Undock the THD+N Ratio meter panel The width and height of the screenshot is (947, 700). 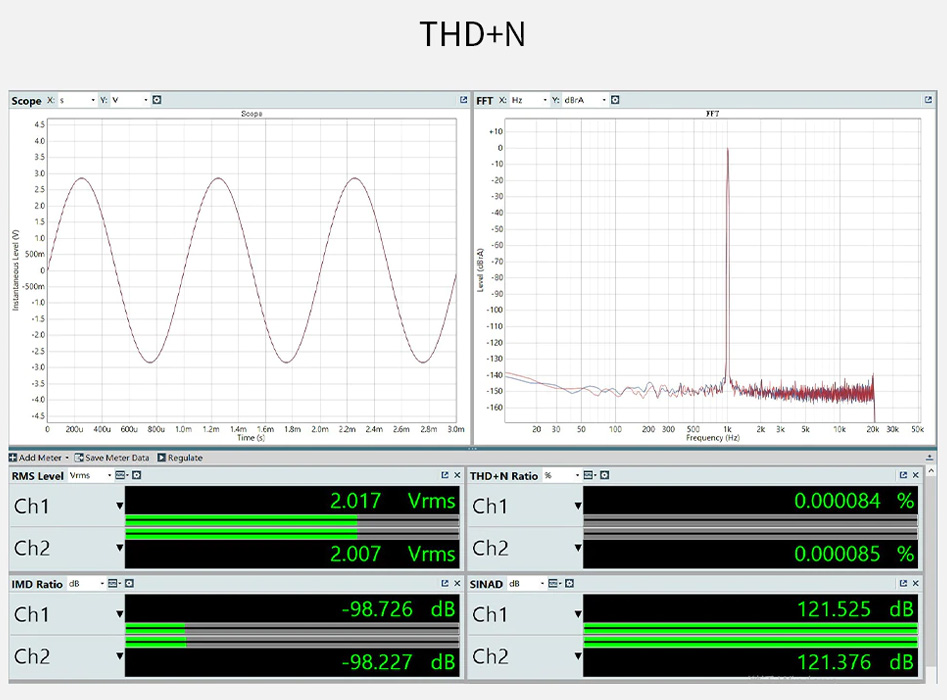click(x=903, y=475)
